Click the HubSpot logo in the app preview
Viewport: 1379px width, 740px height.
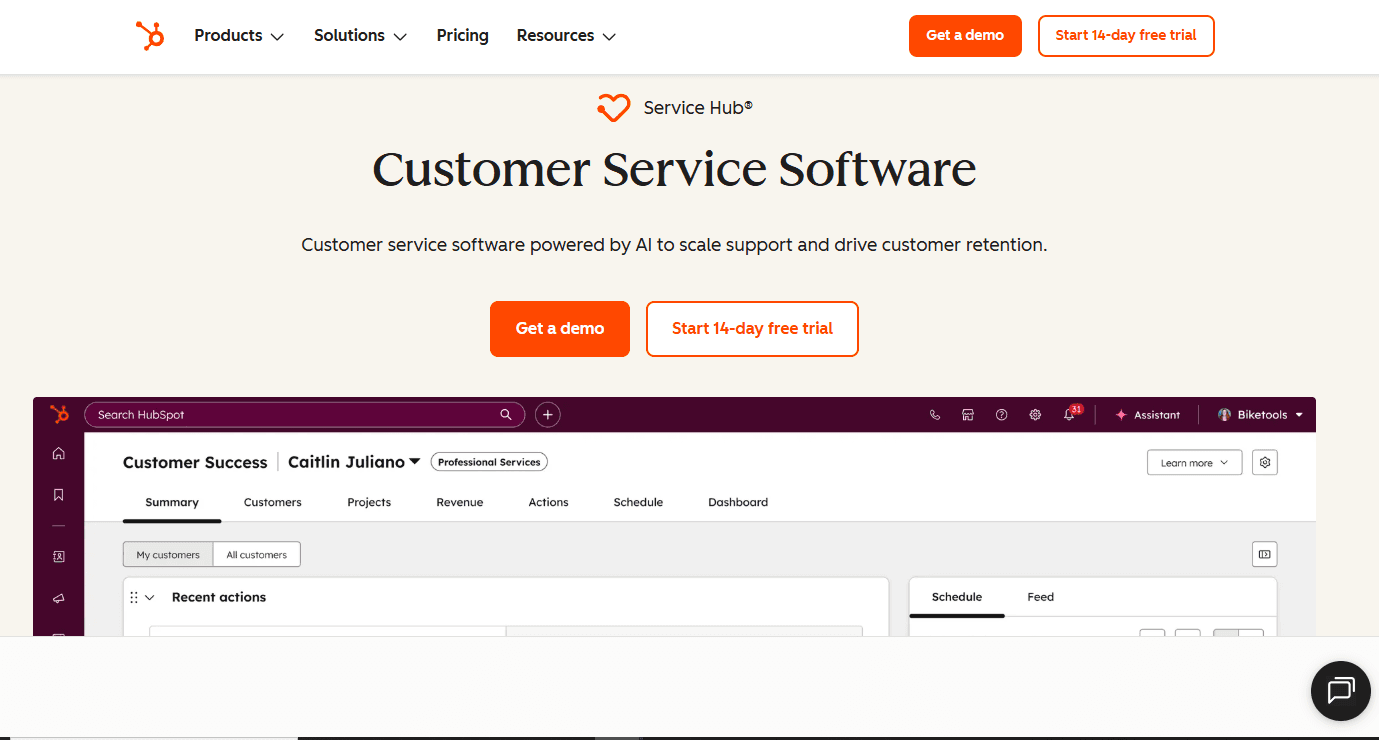59,414
